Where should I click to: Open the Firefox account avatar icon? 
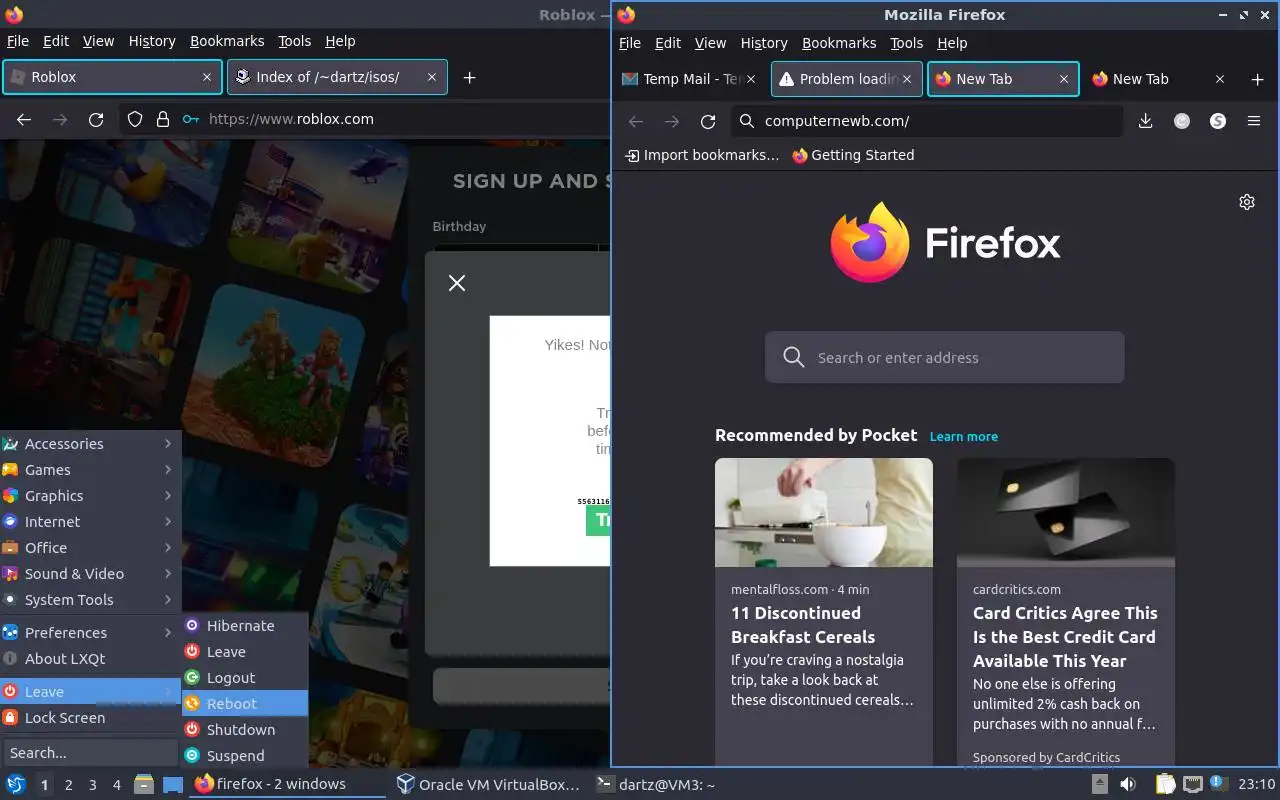point(1182,121)
